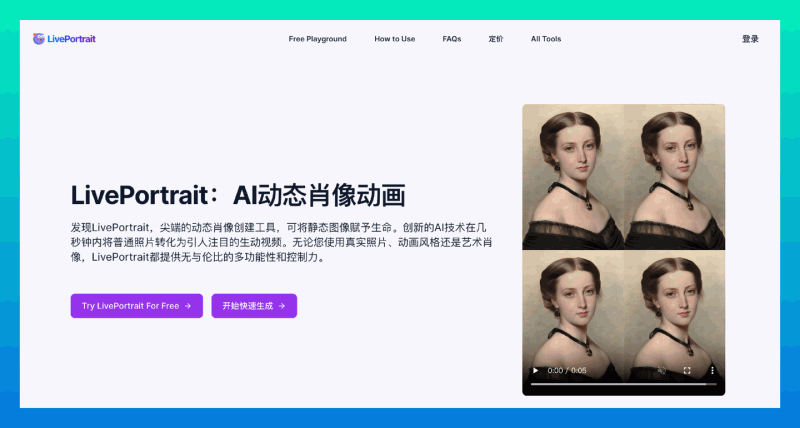The image size is (800, 428).
Task: Click the 登录 login link
Action: pyautogui.click(x=750, y=39)
